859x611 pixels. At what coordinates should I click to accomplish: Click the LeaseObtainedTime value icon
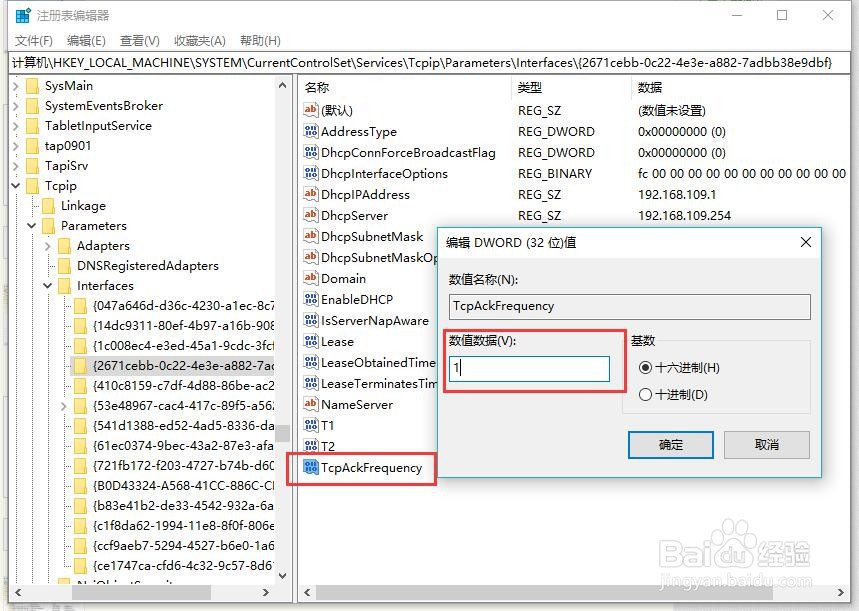[311, 362]
